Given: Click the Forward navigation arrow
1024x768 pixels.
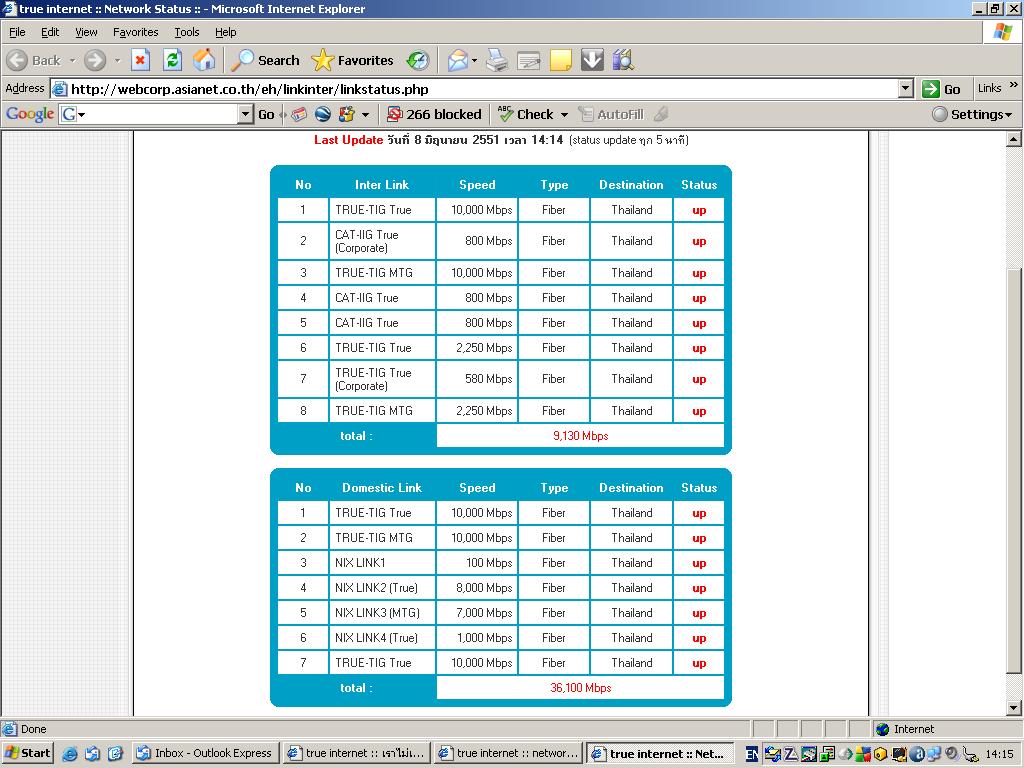Looking at the screenshot, I should [x=95, y=61].
